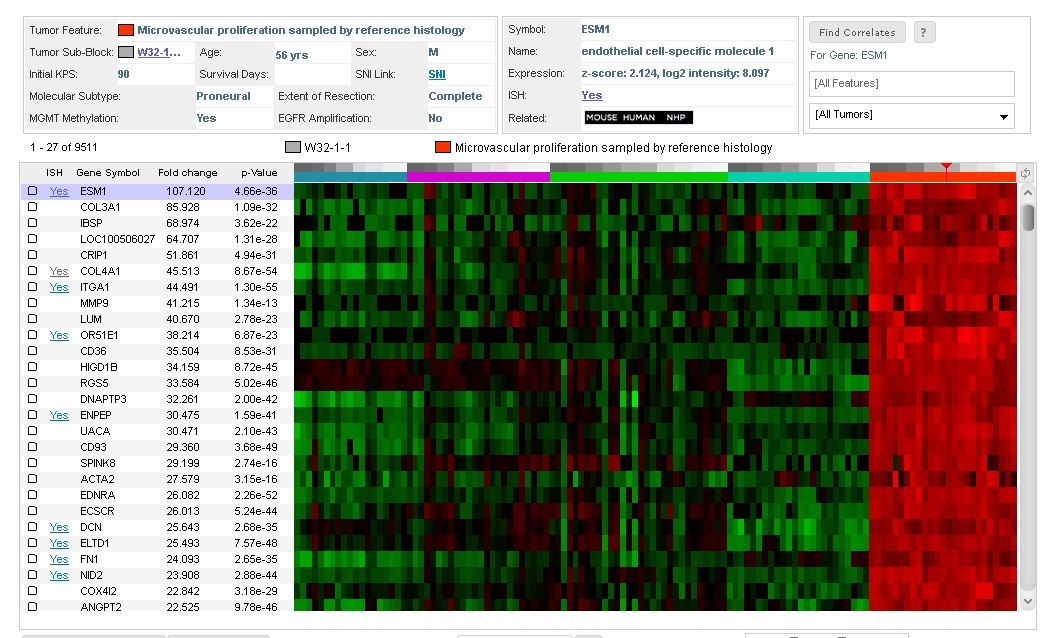Click the red-orange feature color bar segment
Image resolution: width=1048 pixels, height=638 pixels.
click(942, 177)
